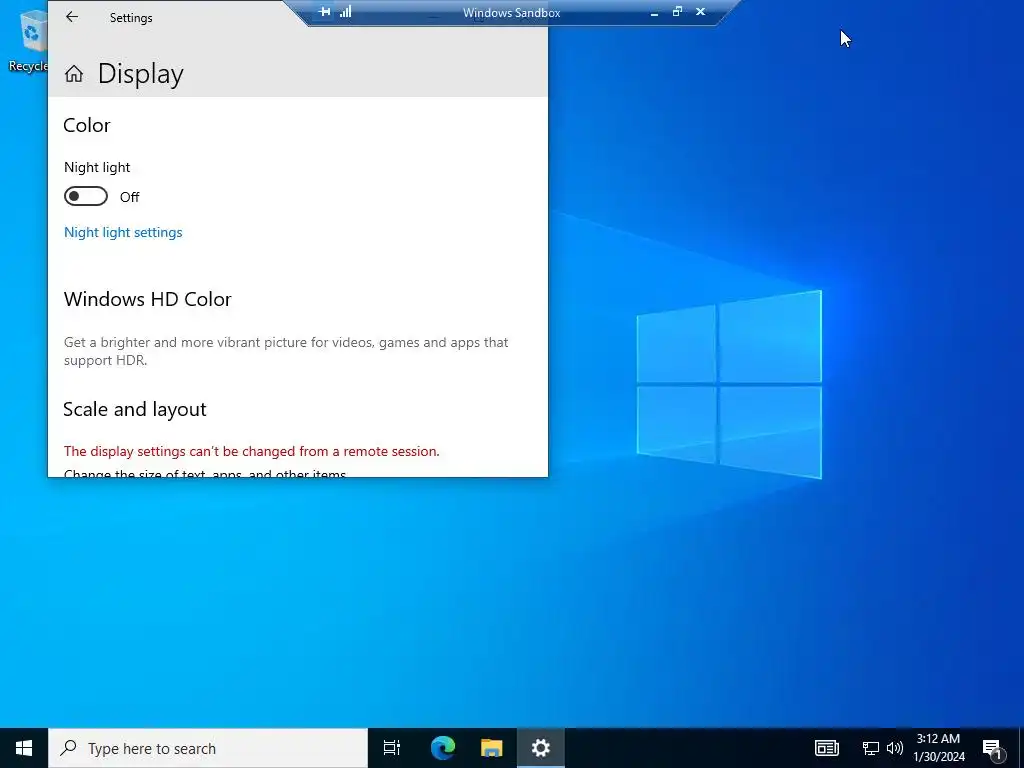Click the Scale and layout heading
Image resolution: width=1024 pixels, height=768 pixels.
[x=135, y=409]
